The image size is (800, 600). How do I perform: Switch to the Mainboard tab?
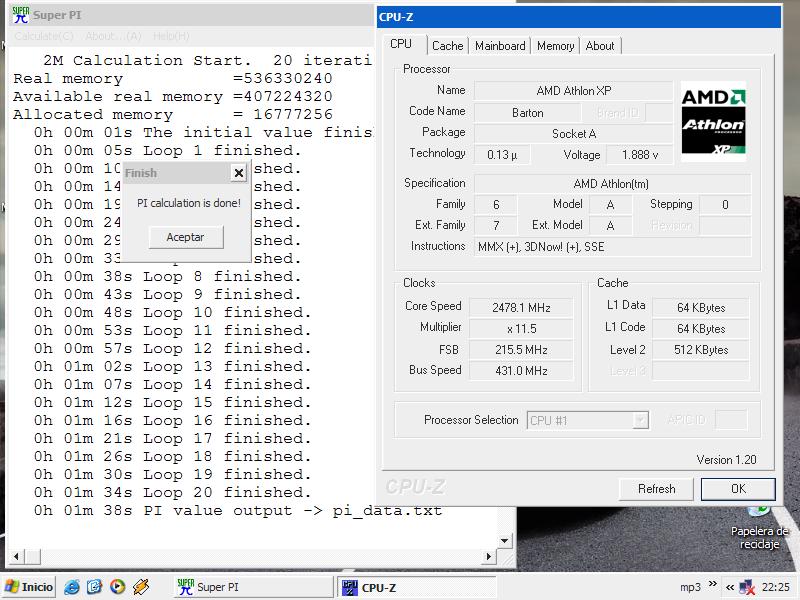[500, 46]
